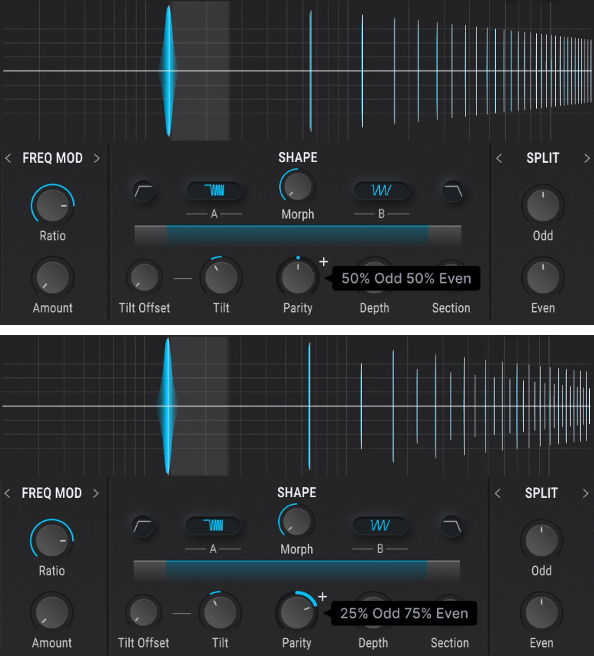The height and width of the screenshot is (656, 594).
Task: Go to next FREQ MOD mode, upper panel
Action: click(97, 158)
